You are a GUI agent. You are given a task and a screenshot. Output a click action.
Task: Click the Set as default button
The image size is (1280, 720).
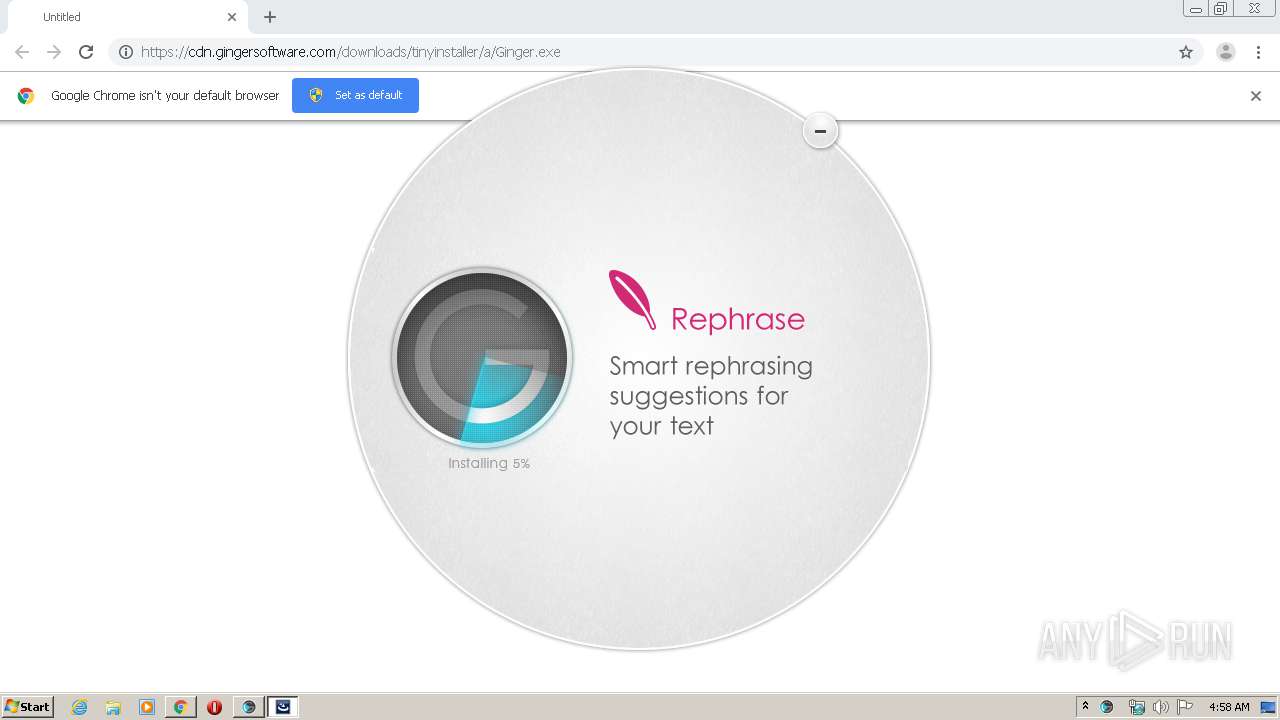355,95
